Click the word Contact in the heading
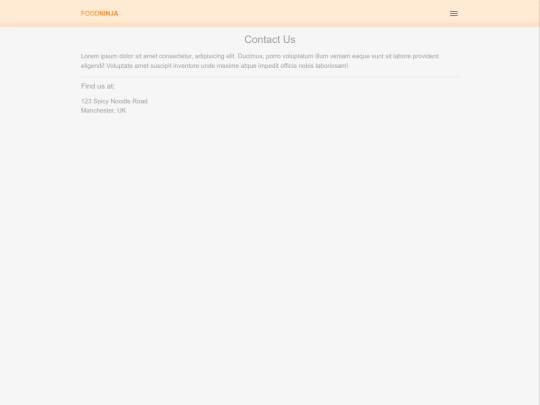This screenshot has height=405, width=540. [262, 40]
